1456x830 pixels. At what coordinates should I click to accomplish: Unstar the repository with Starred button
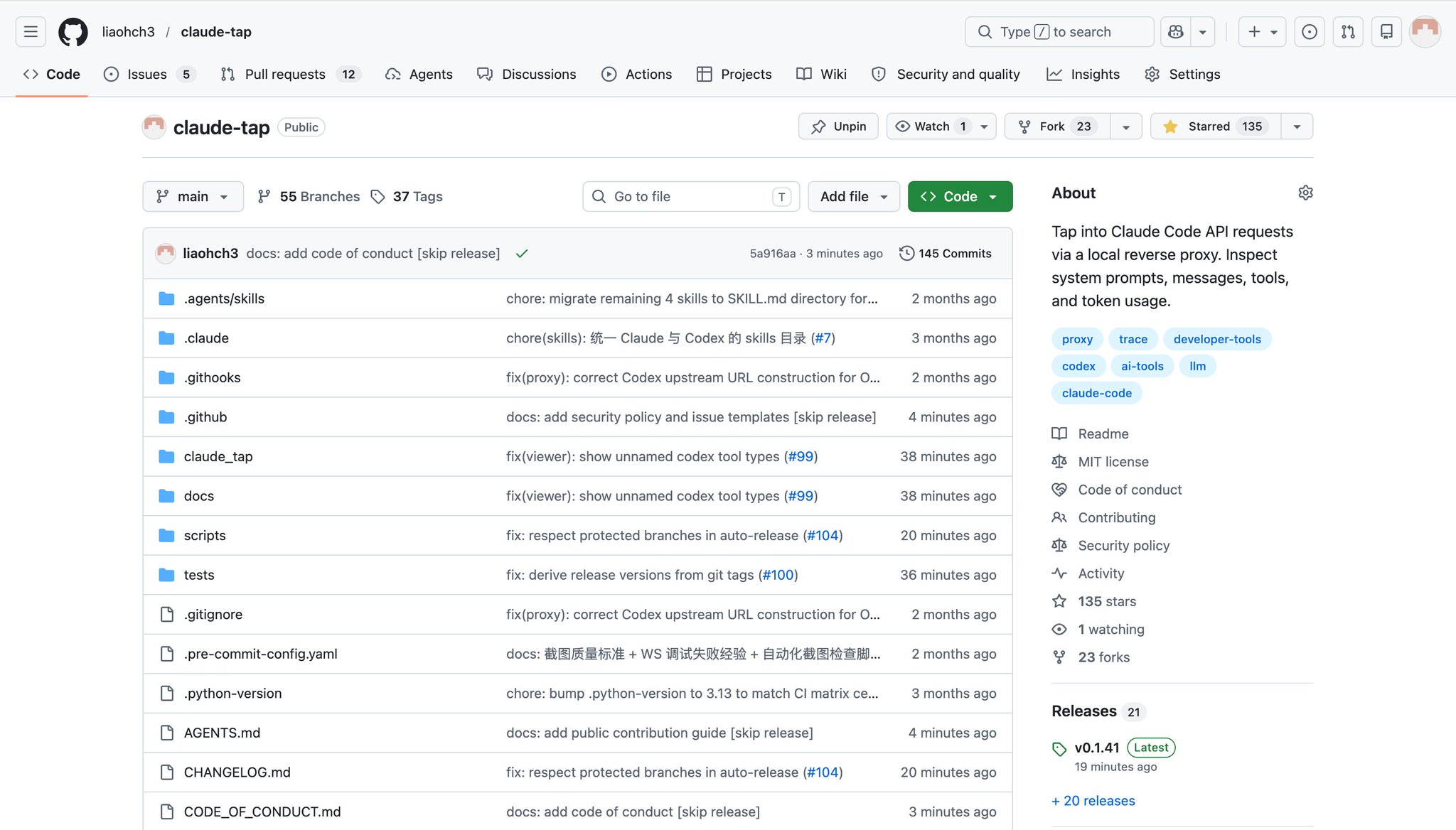pos(1216,126)
